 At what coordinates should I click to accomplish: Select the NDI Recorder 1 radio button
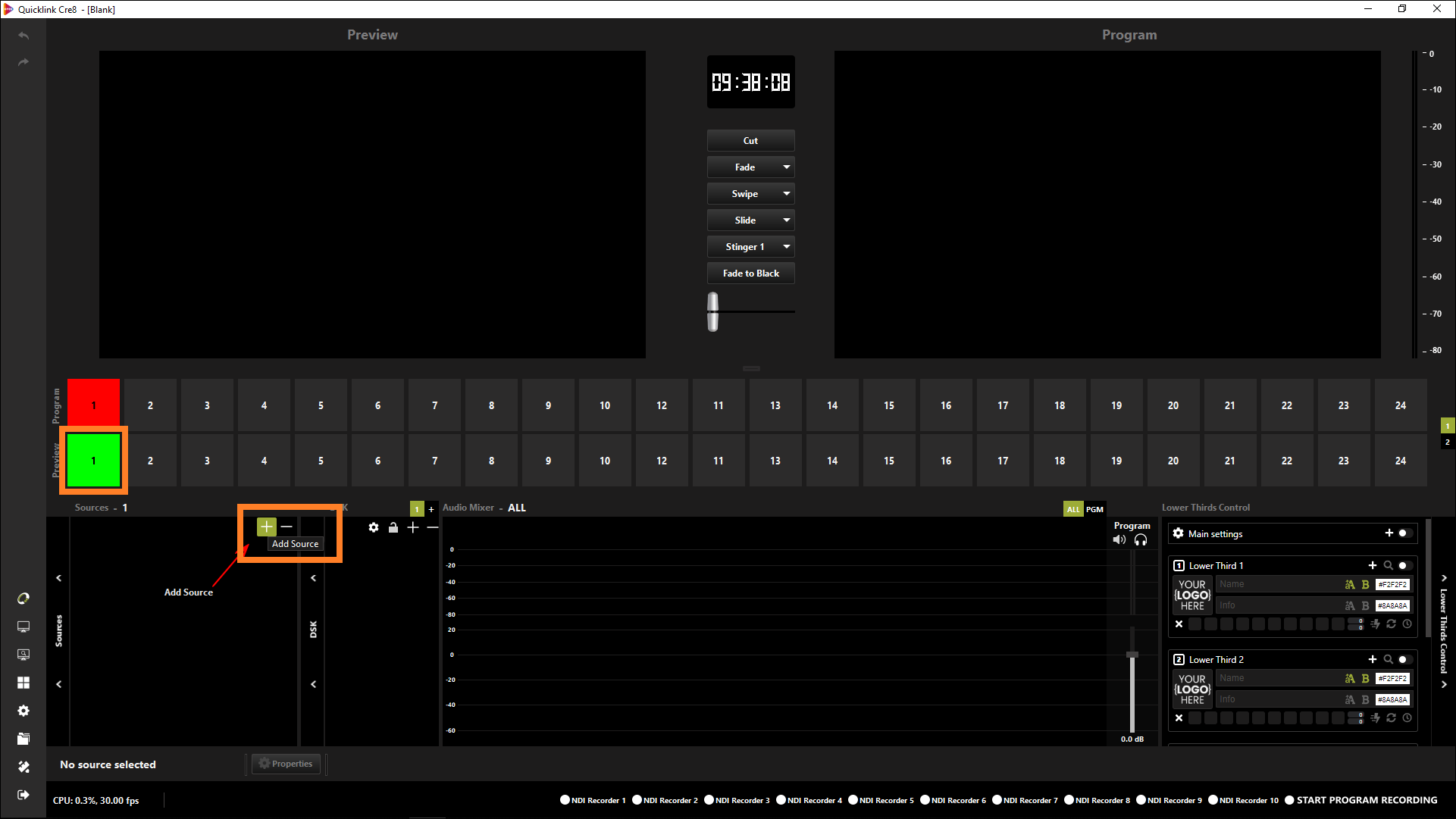[565, 800]
